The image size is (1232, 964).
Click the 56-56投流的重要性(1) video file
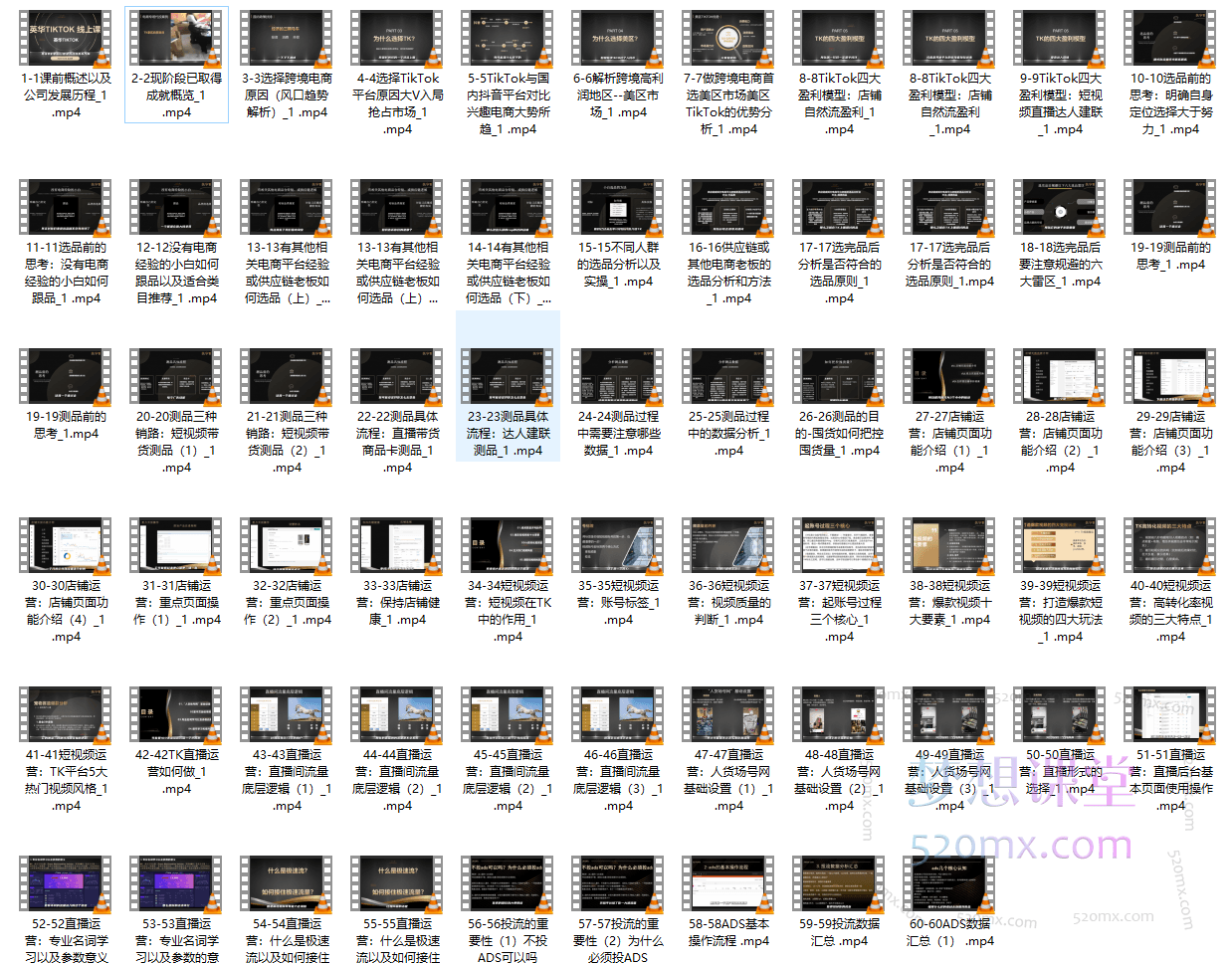pos(508,885)
